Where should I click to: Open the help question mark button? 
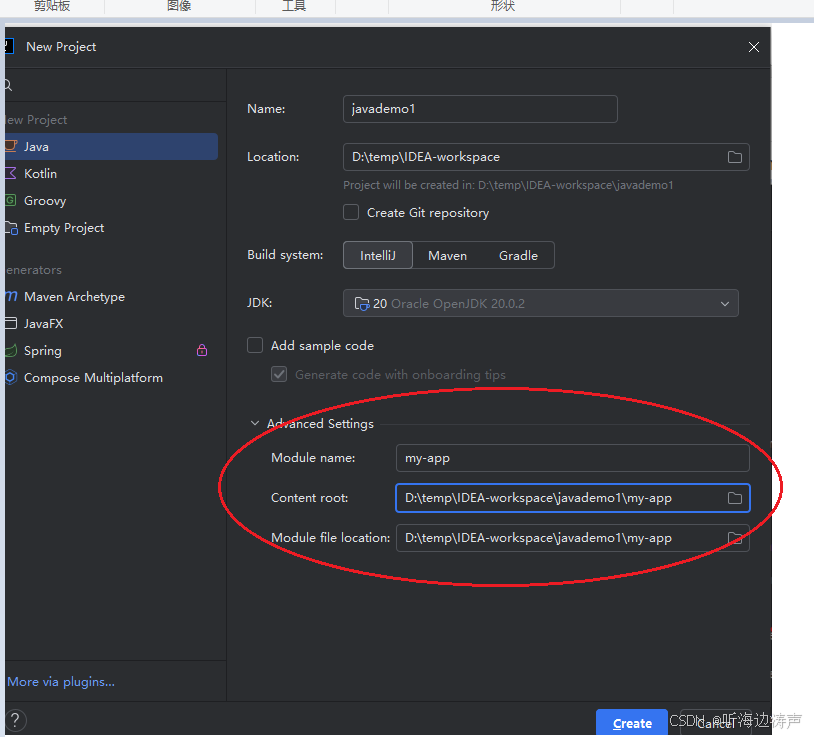15,720
